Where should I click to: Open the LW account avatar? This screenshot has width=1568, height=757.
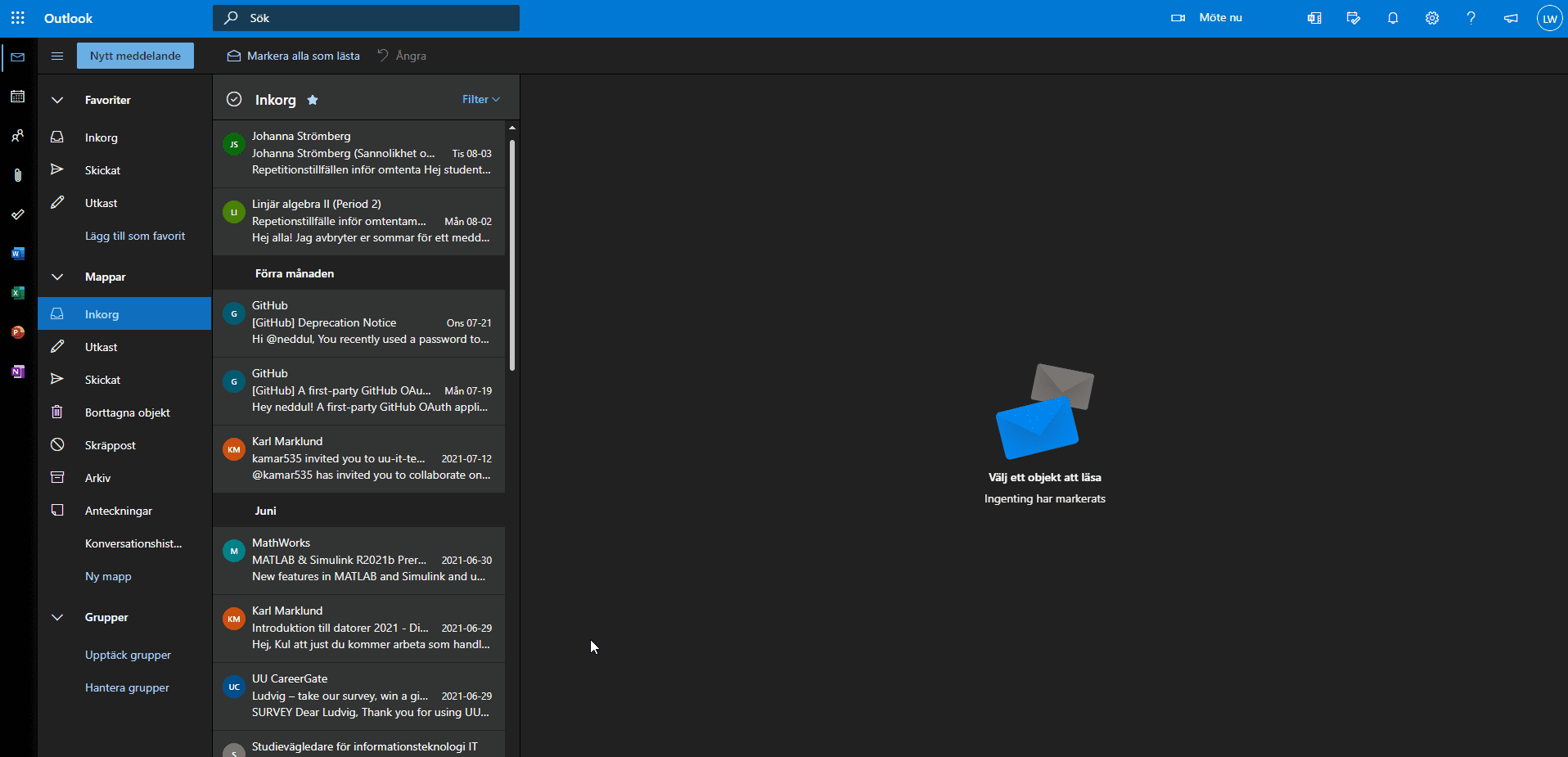click(x=1550, y=18)
